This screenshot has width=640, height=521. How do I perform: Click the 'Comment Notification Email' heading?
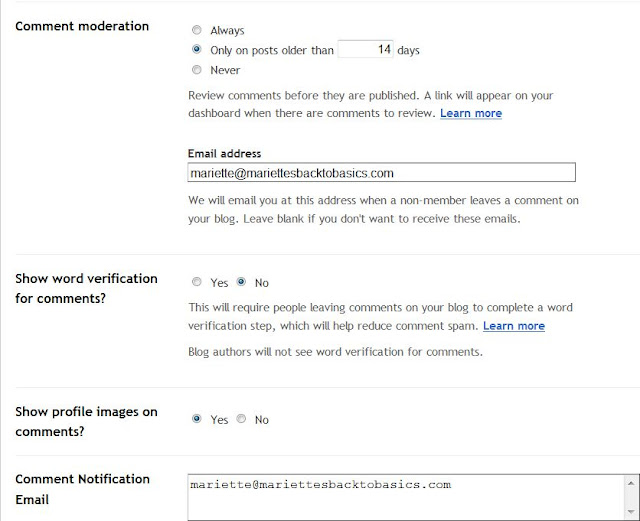(x=82, y=489)
